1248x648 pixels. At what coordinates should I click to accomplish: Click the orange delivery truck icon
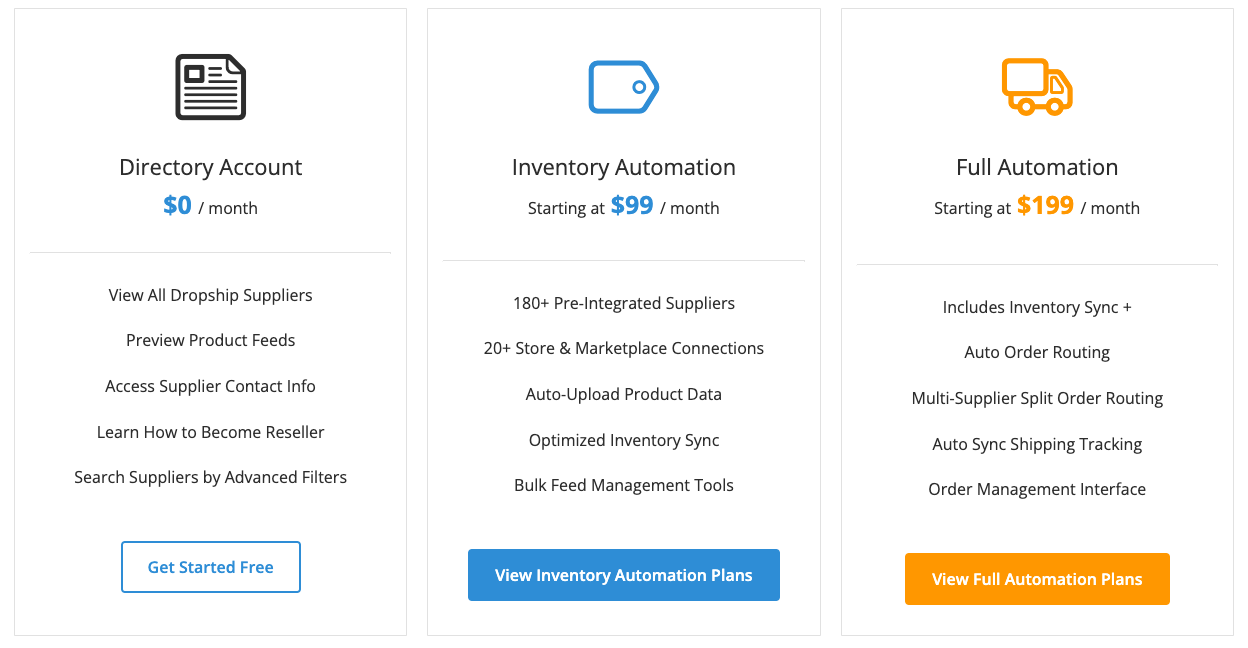1037,86
